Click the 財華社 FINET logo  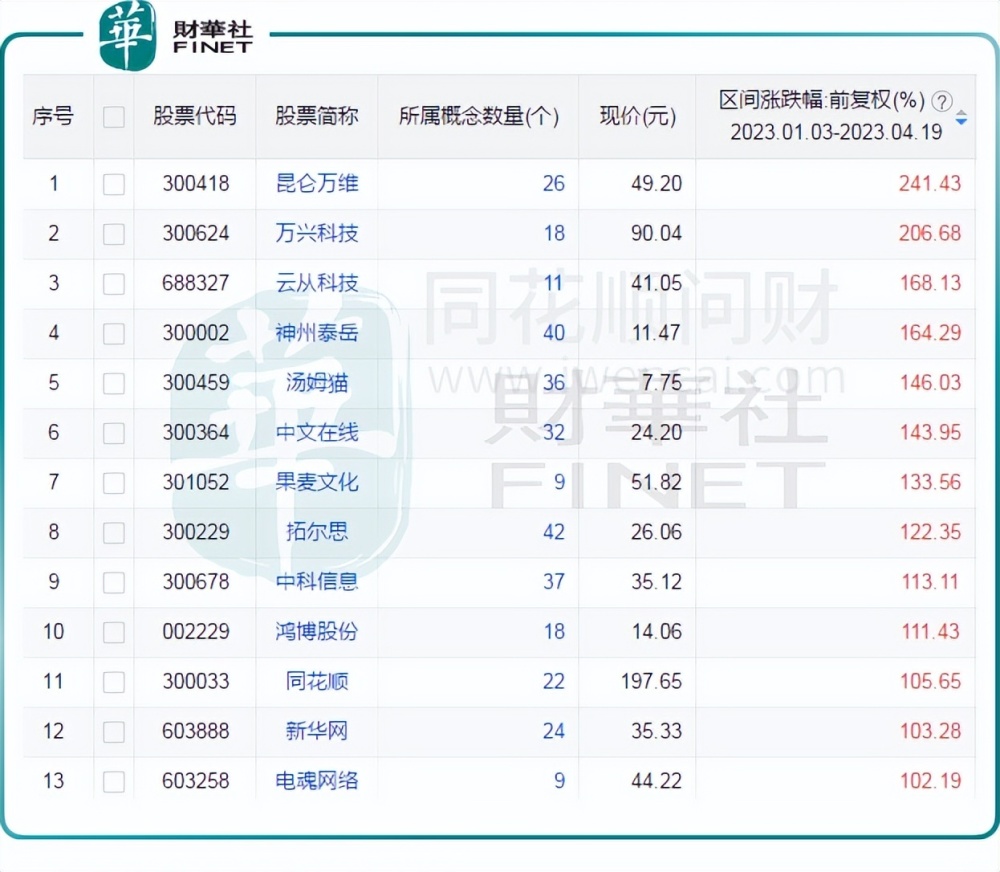(x=177, y=36)
